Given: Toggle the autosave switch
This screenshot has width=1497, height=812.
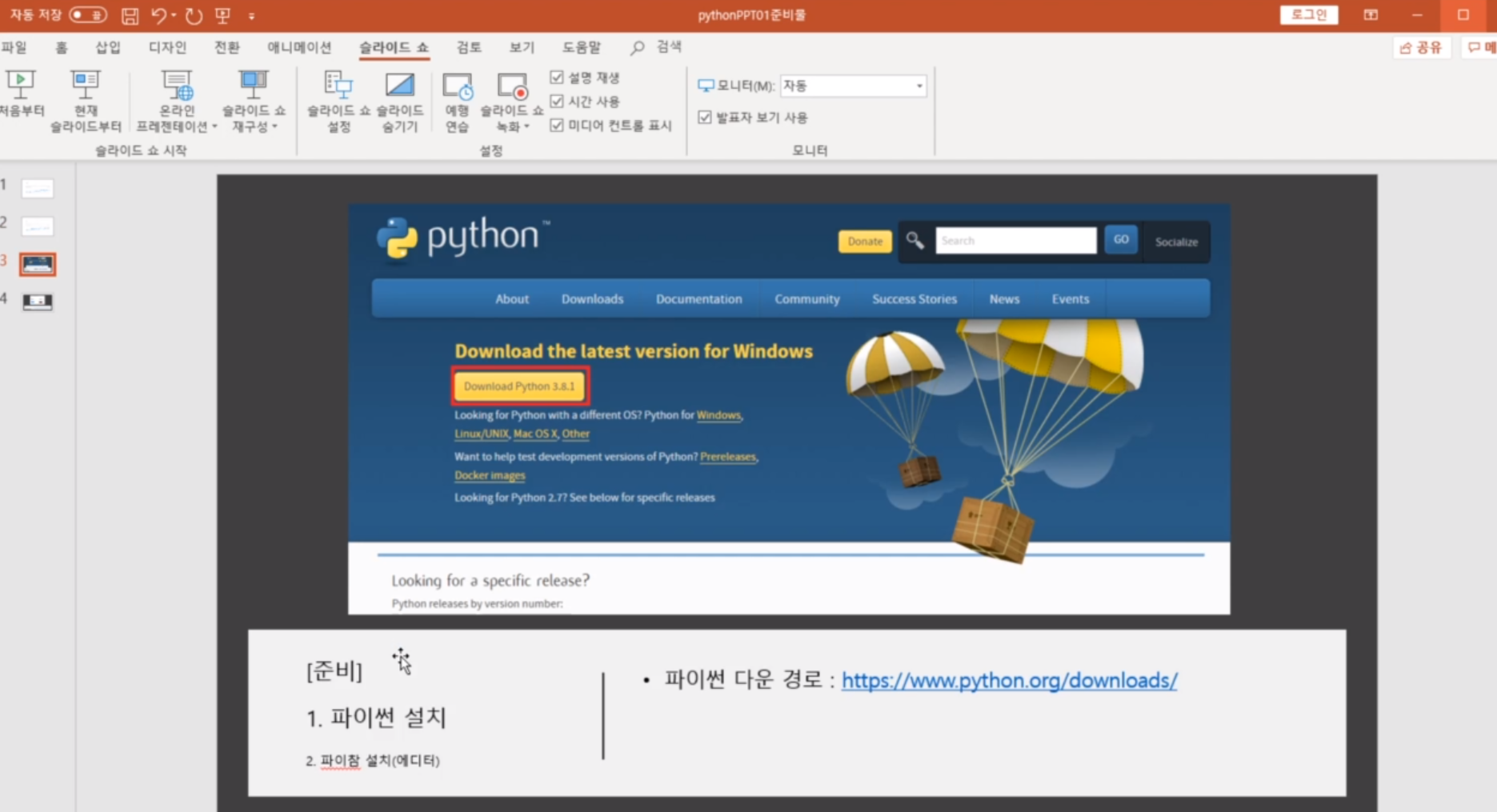Looking at the screenshot, I should click(88, 15).
